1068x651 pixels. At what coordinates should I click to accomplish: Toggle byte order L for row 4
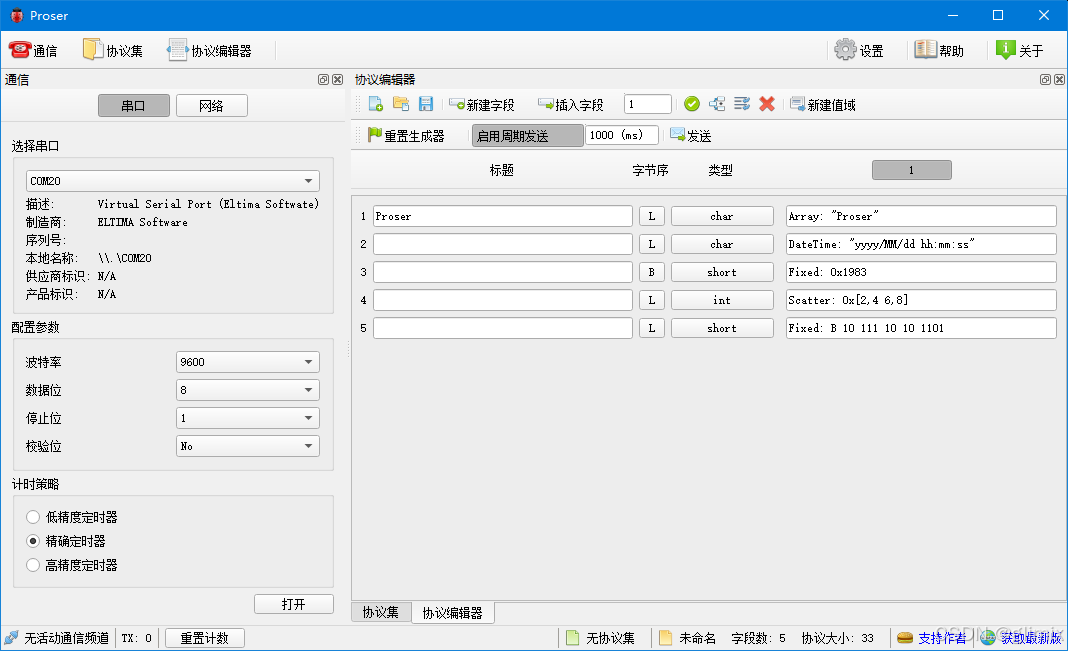click(x=652, y=300)
